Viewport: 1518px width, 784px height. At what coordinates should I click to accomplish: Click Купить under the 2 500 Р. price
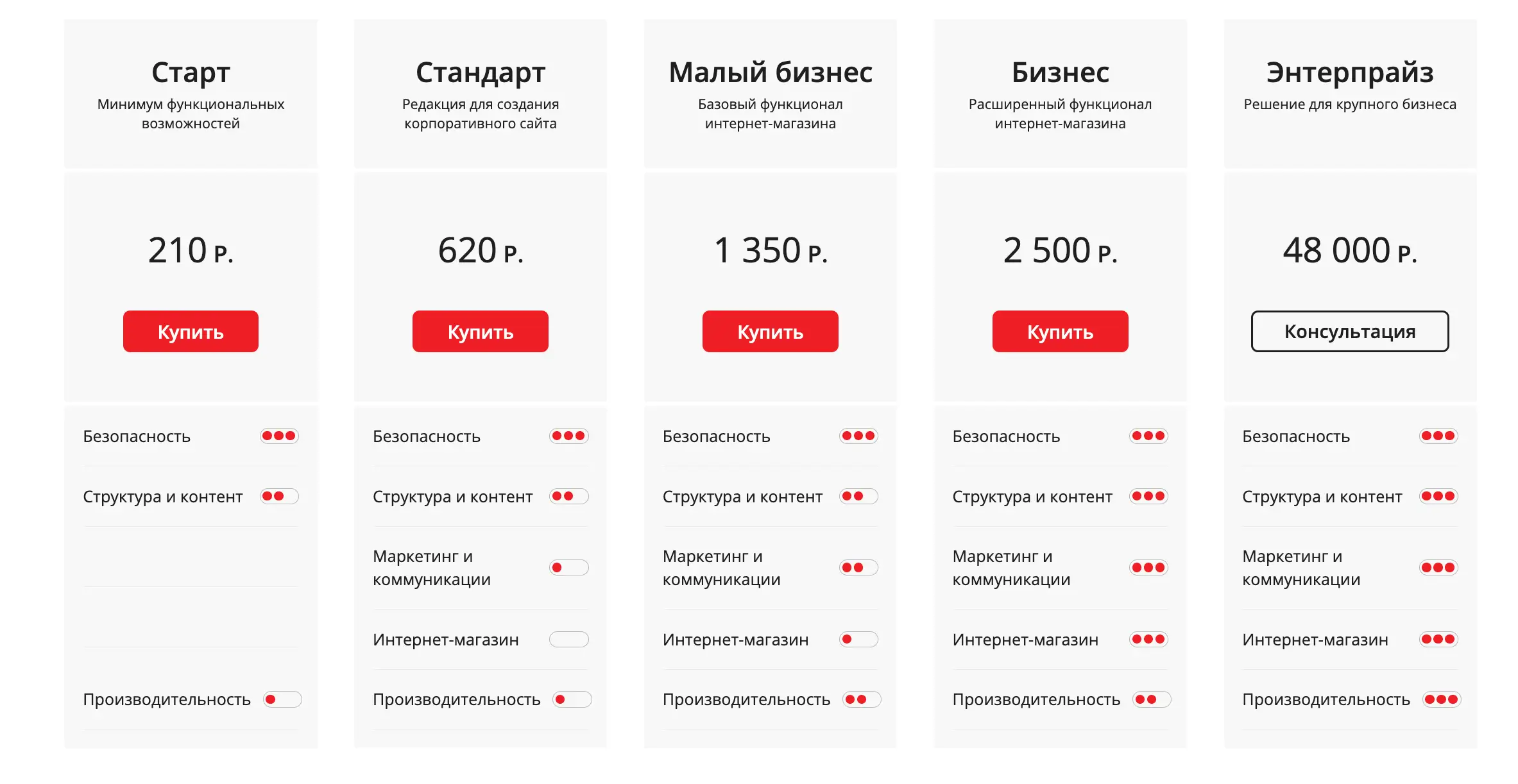coord(1060,332)
